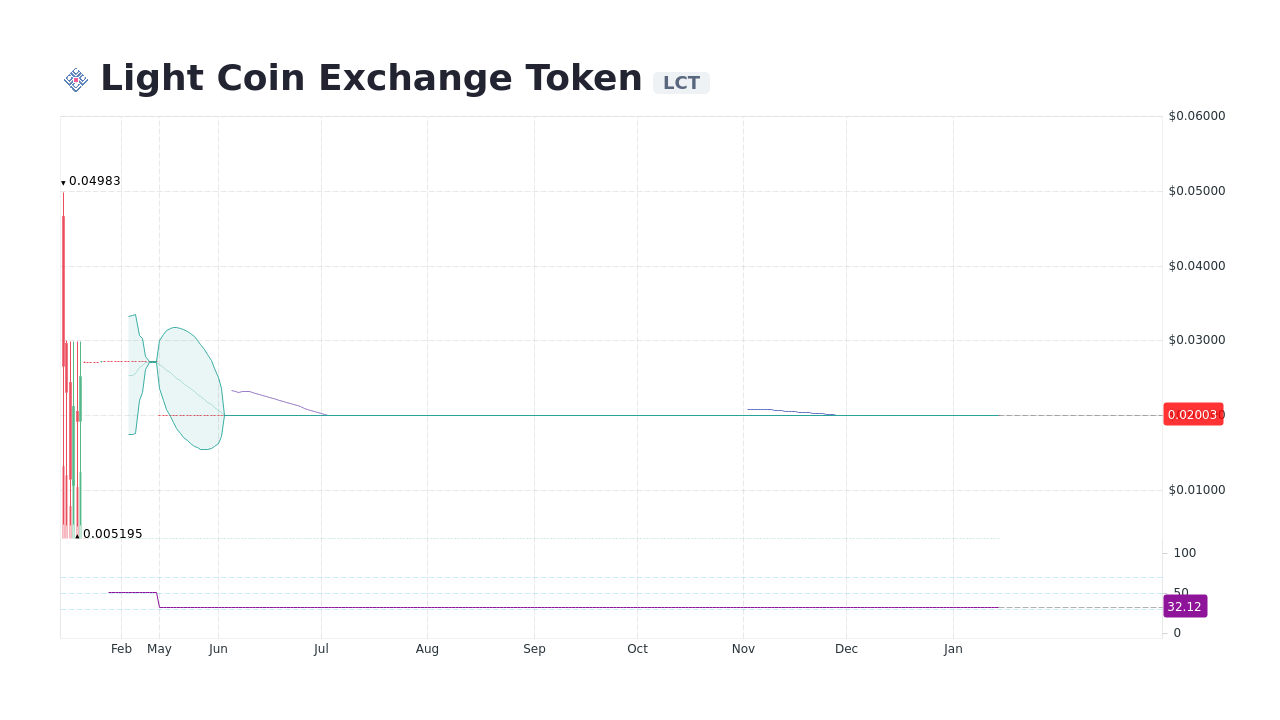Screen dimensions: 1280x720
Task: Click the $0.06000 price axis label
Action: click(x=1196, y=116)
